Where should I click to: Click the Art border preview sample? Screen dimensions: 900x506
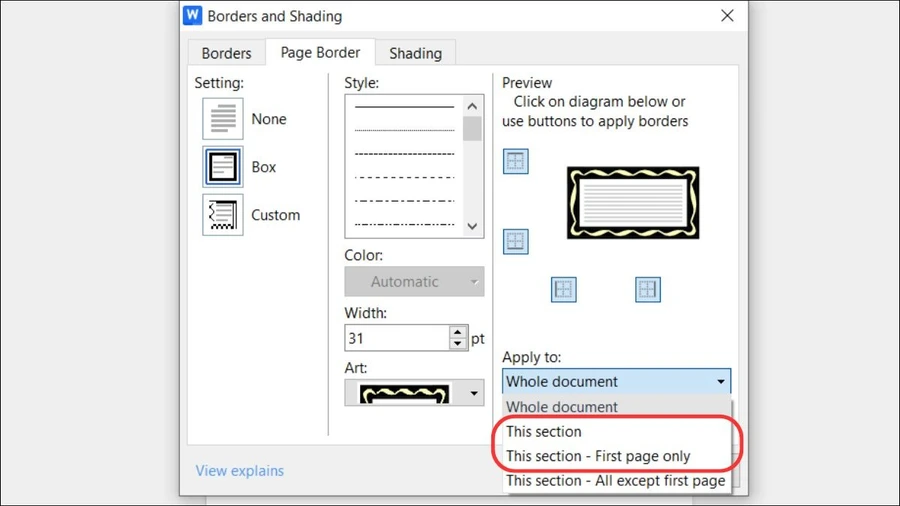pyautogui.click(x=404, y=394)
